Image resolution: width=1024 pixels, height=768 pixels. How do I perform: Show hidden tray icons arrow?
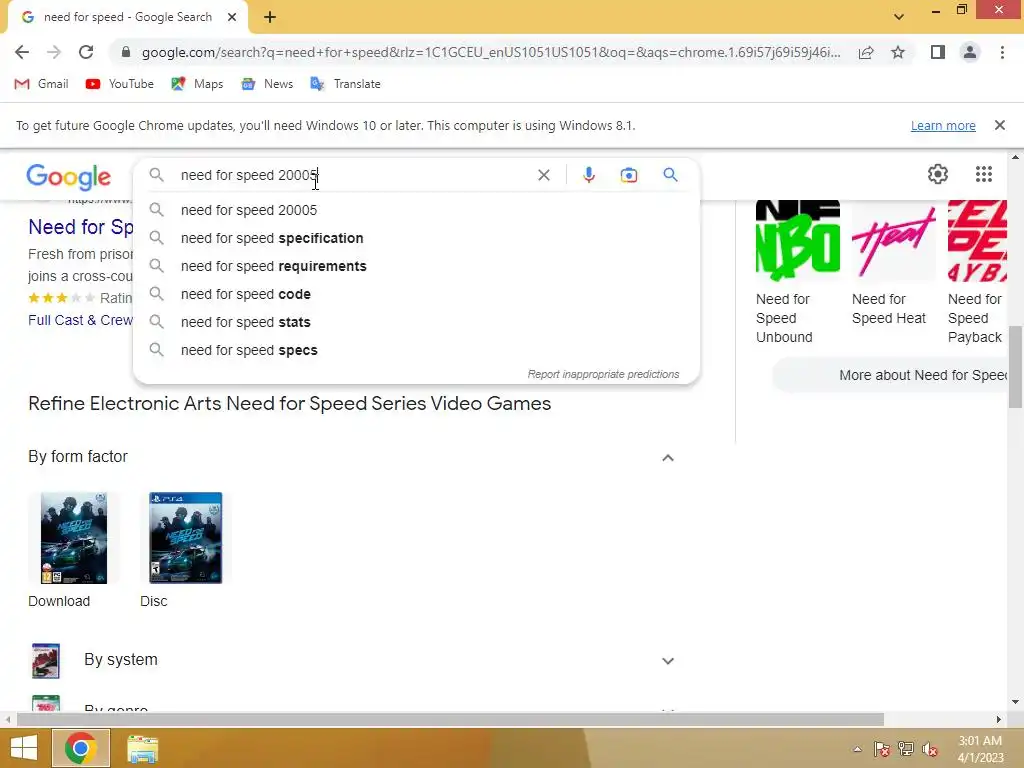coord(857,749)
